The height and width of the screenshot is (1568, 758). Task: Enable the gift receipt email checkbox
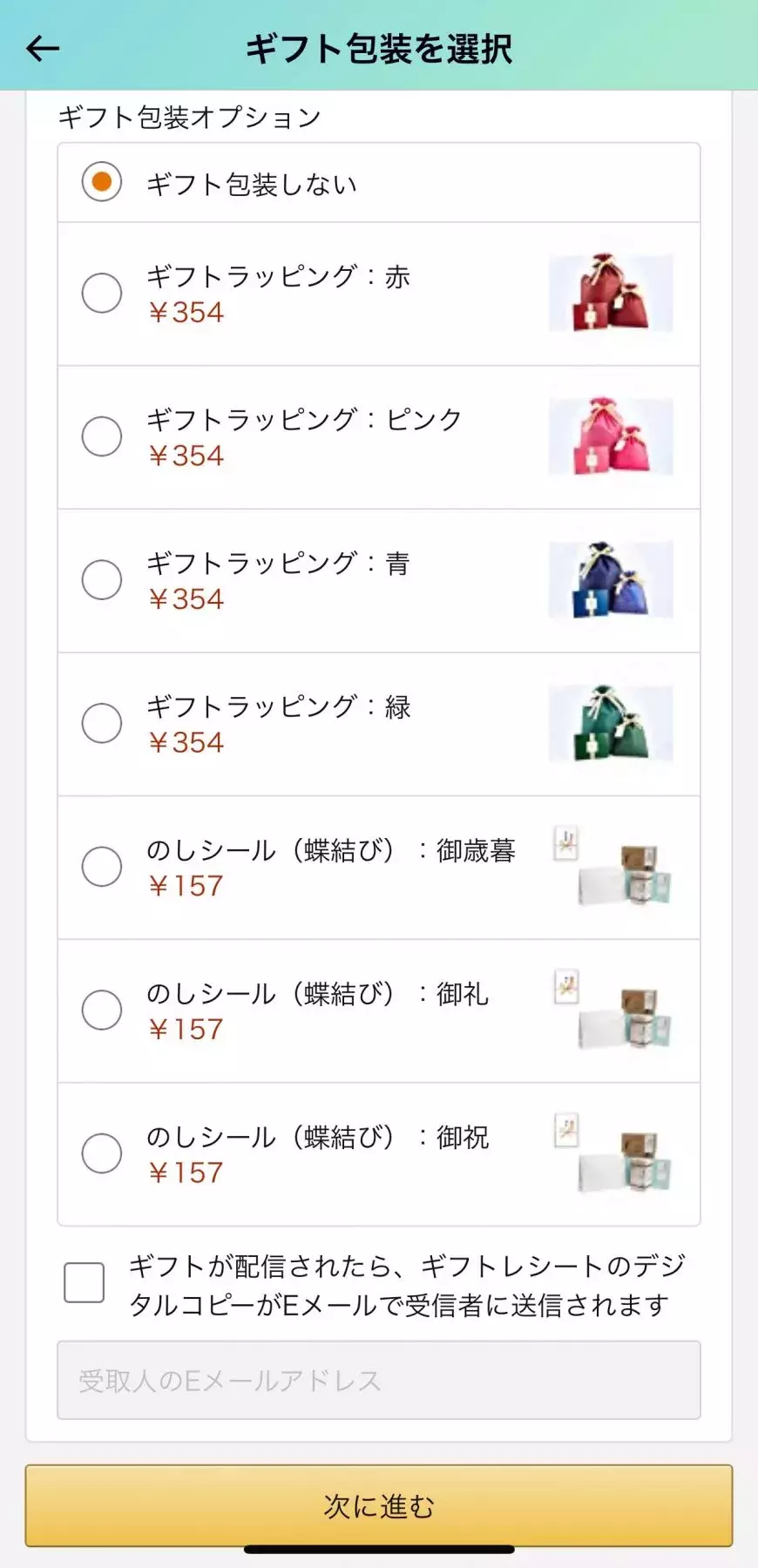(x=85, y=1282)
